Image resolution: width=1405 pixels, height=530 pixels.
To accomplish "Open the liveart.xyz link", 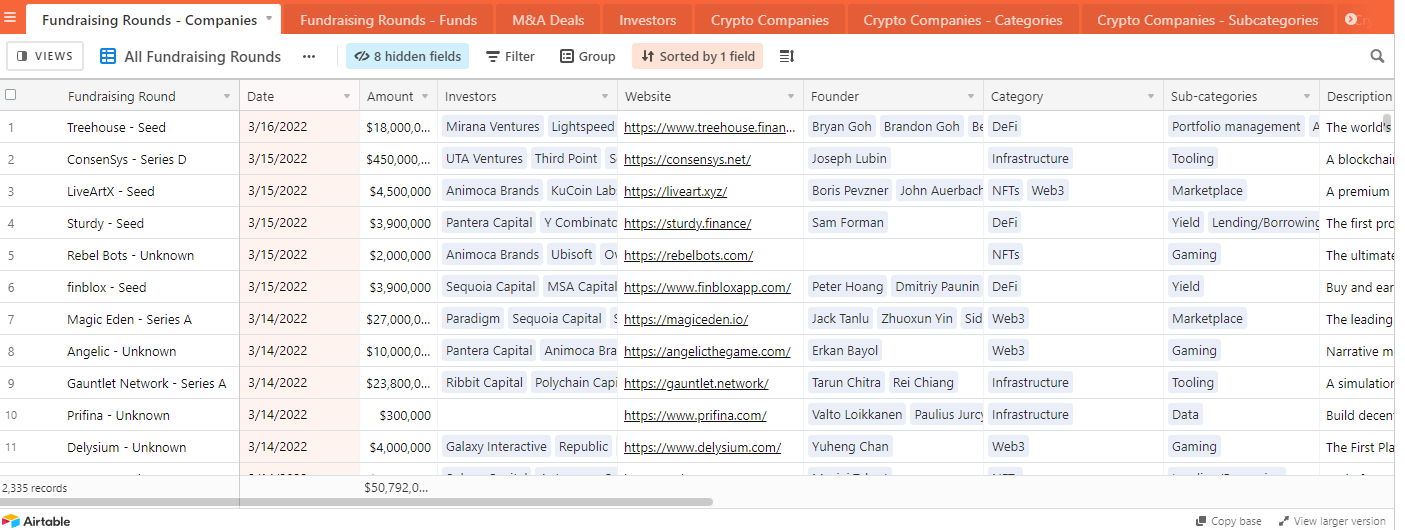I will point(675,191).
